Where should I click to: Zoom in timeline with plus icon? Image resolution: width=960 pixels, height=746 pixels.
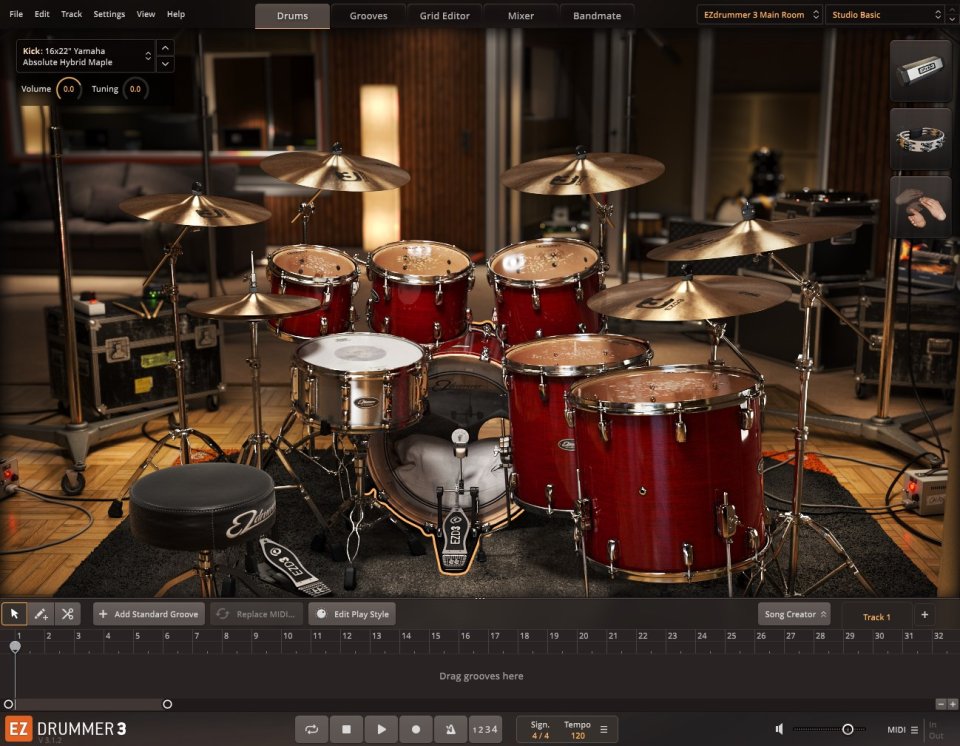(x=953, y=704)
